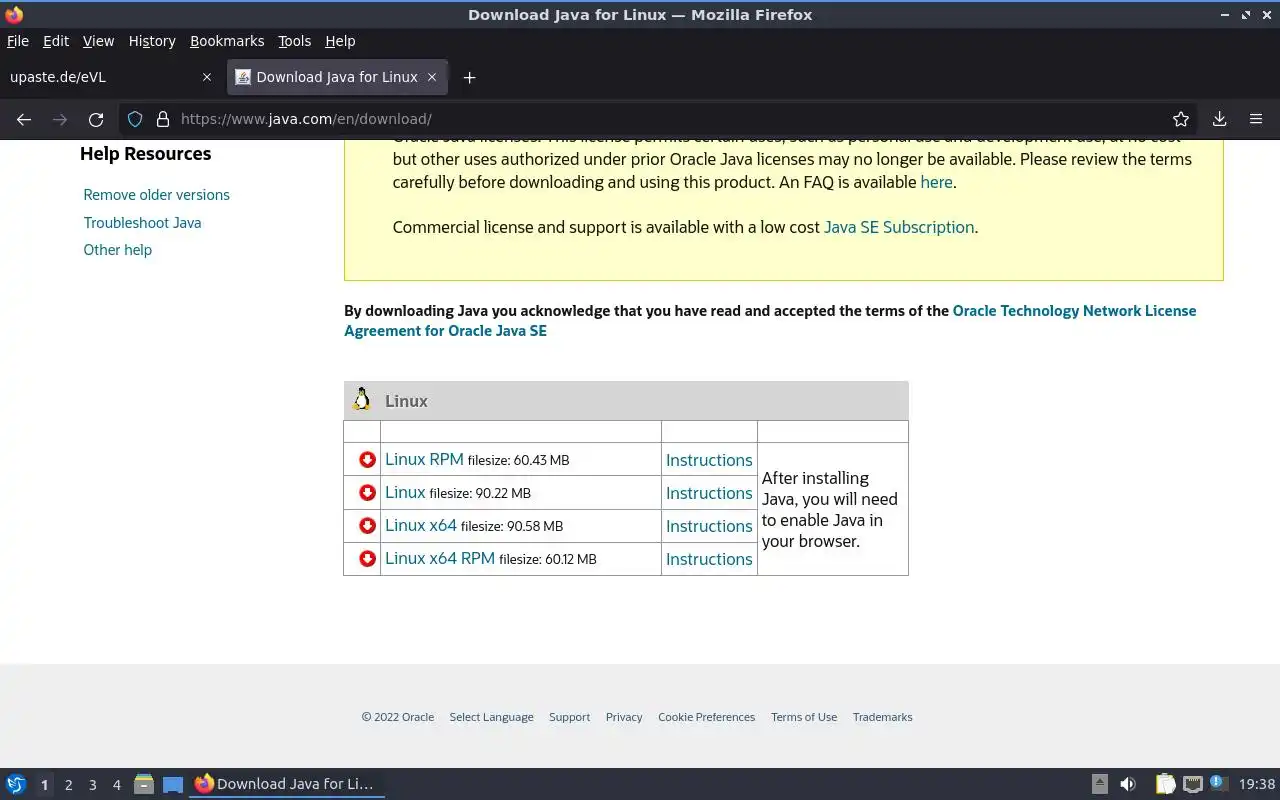Open the Java SE Subscription link
The image size is (1280, 800).
coord(899,227)
